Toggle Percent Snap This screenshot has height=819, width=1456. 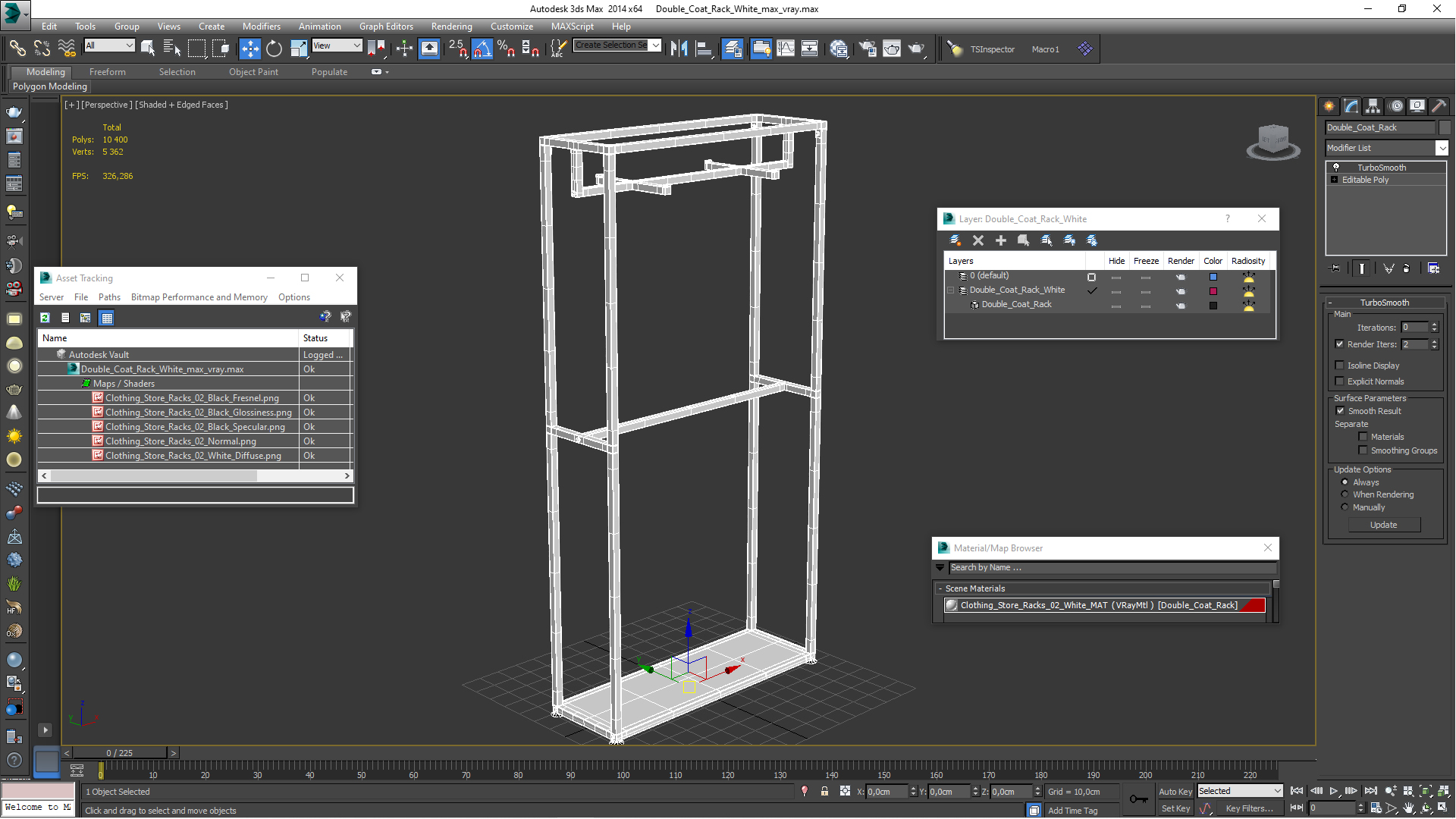click(507, 49)
